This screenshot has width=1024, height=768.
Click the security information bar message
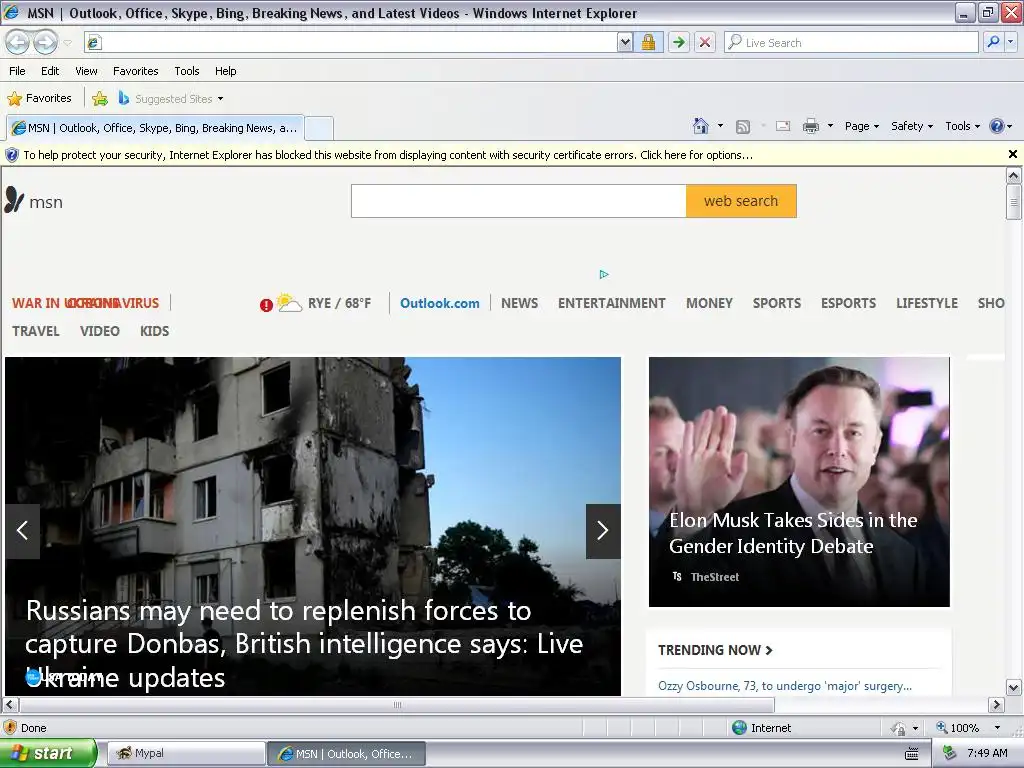coord(388,155)
